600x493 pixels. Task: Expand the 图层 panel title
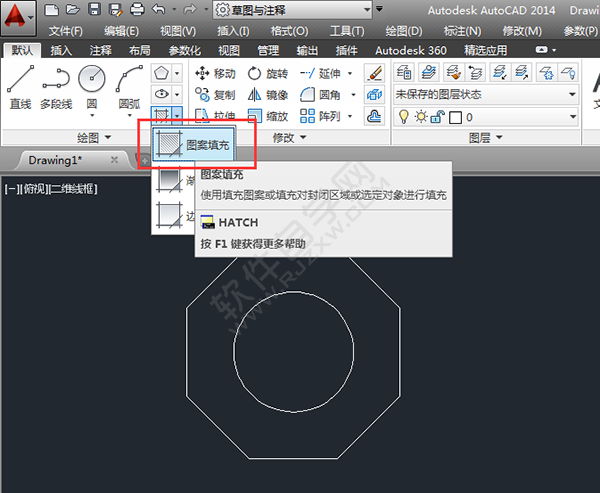(x=486, y=137)
